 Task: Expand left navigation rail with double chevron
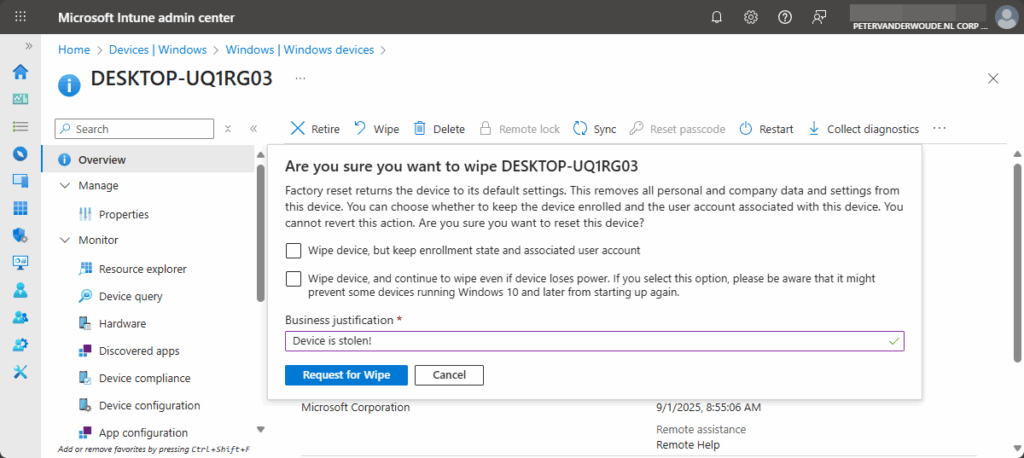(x=29, y=46)
